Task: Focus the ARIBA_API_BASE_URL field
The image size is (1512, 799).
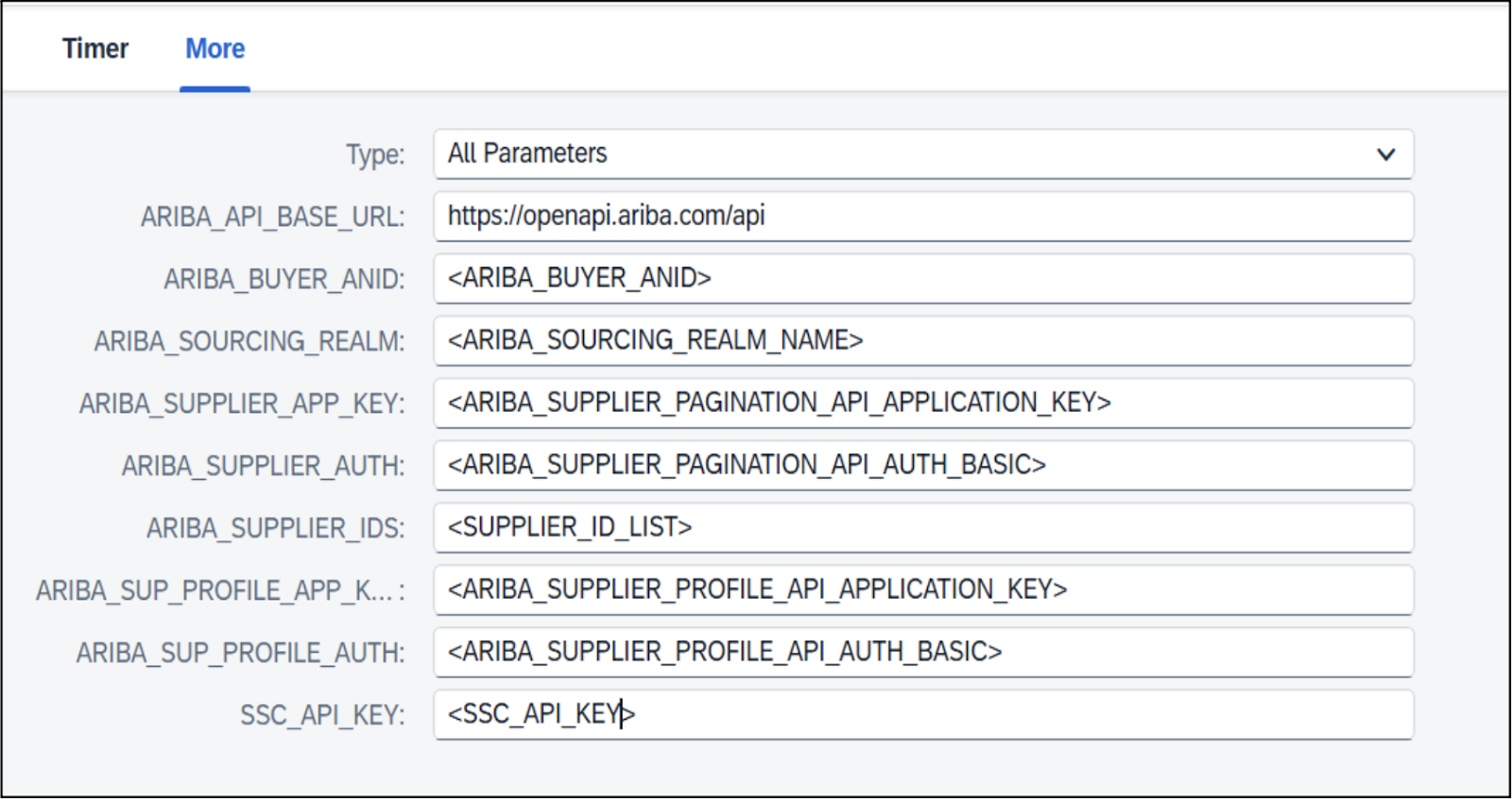Action: pos(922,216)
